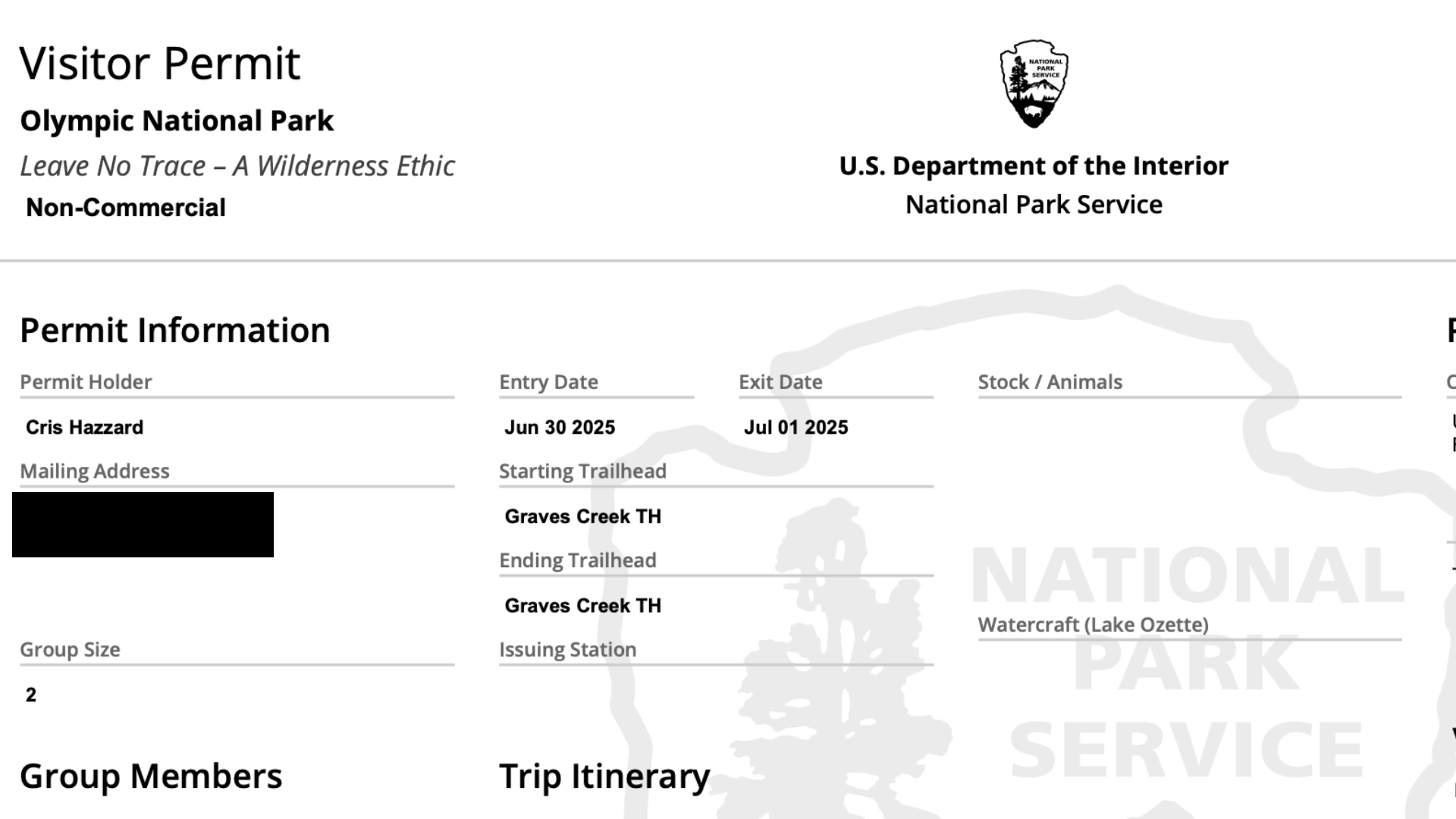Select the entry date Jun 30 2025
Screen dimensions: 1456x819
[560, 428]
